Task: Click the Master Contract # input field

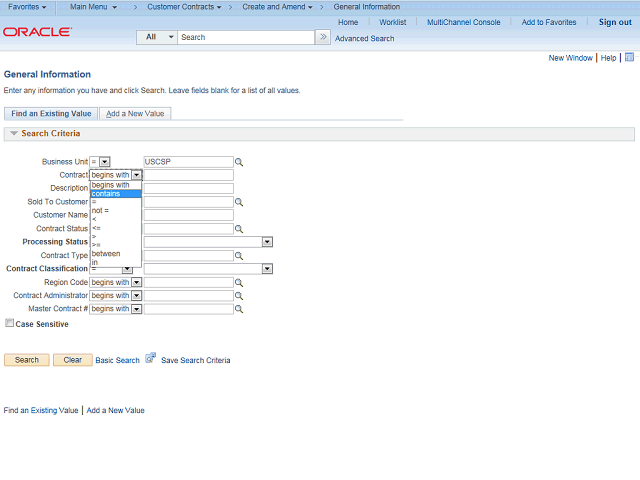Action: [x=189, y=309]
